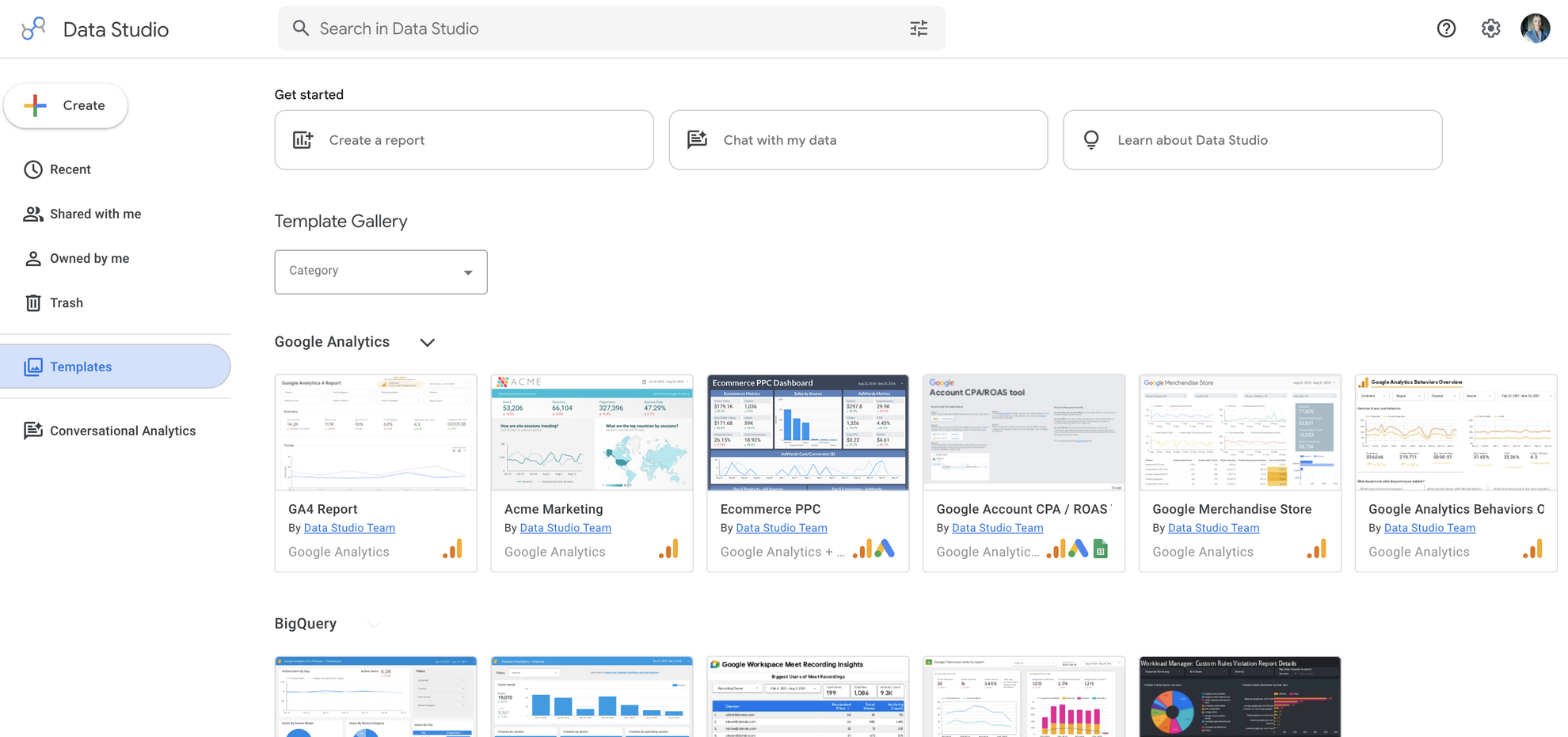Image resolution: width=1568 pixels, height=737 pixels.
Task: Click the Google Ads icon on CPA / ROAS card
Action: click(1079, 549)
